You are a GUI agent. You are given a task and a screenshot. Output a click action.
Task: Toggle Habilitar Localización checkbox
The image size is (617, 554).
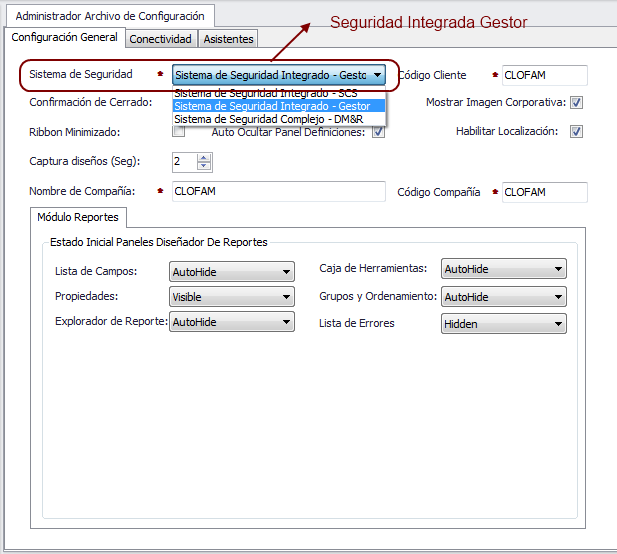coord(577,132)
